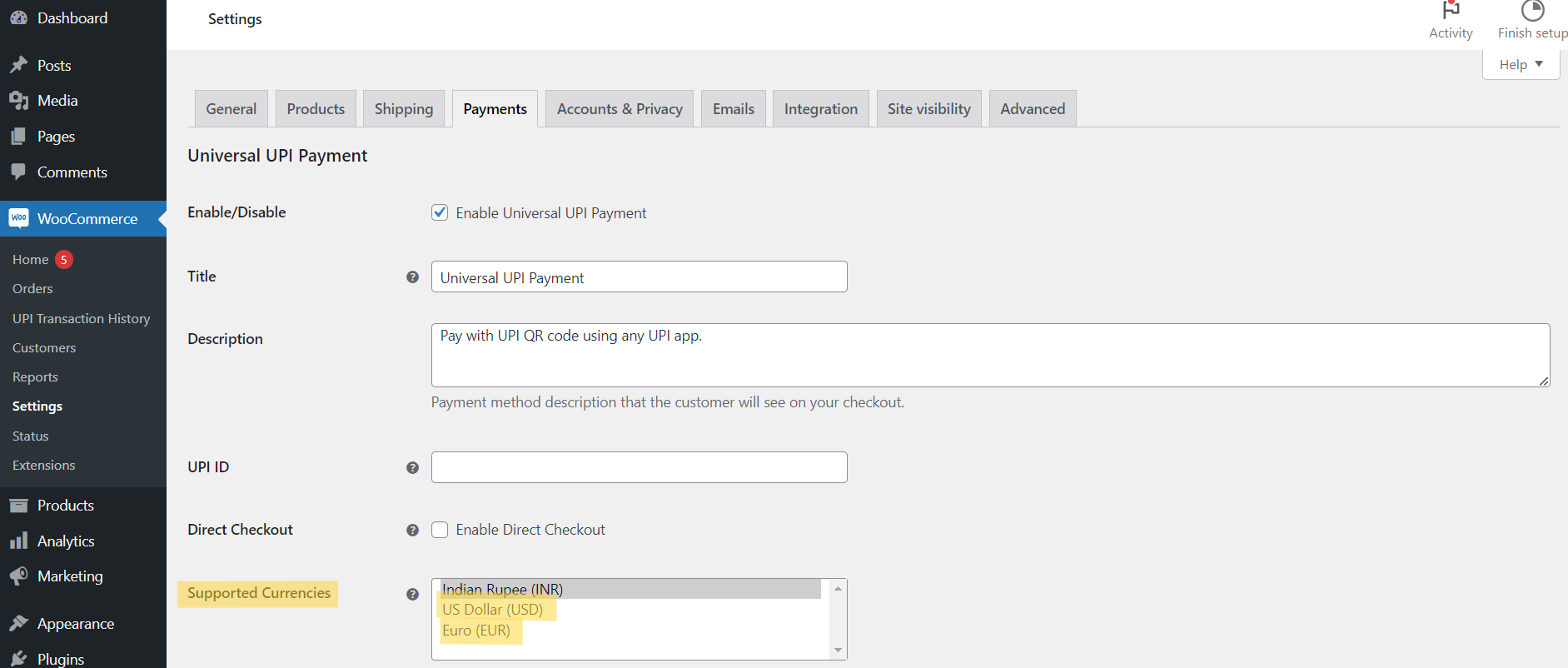Image resolution: width=1568 pixels, height=668 pixels.
Task: Open the Accounts & Privacy tab
Action: click(620, 109)
